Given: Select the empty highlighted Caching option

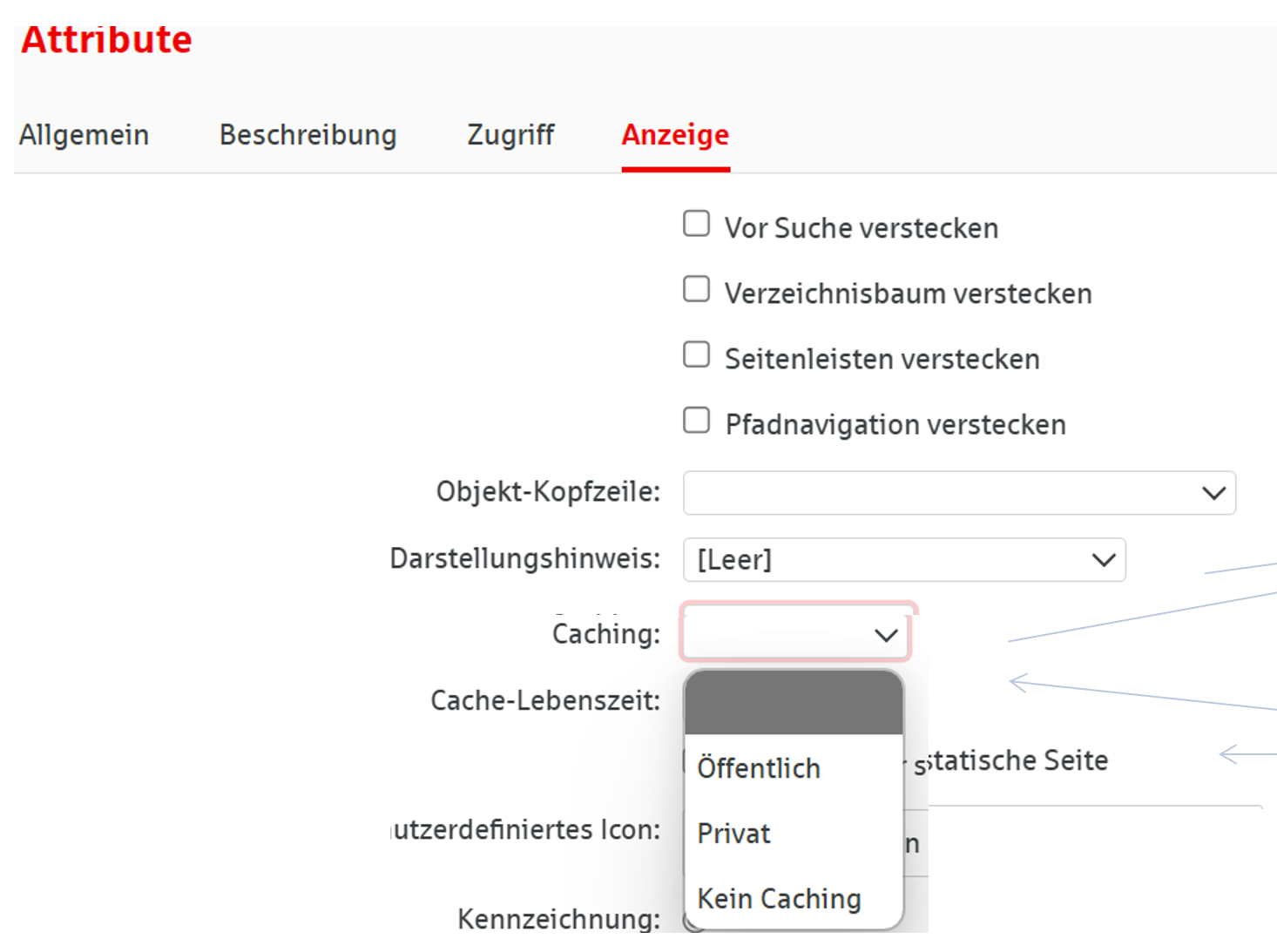Looking at the screenshot, I should (x=794, y=704).
